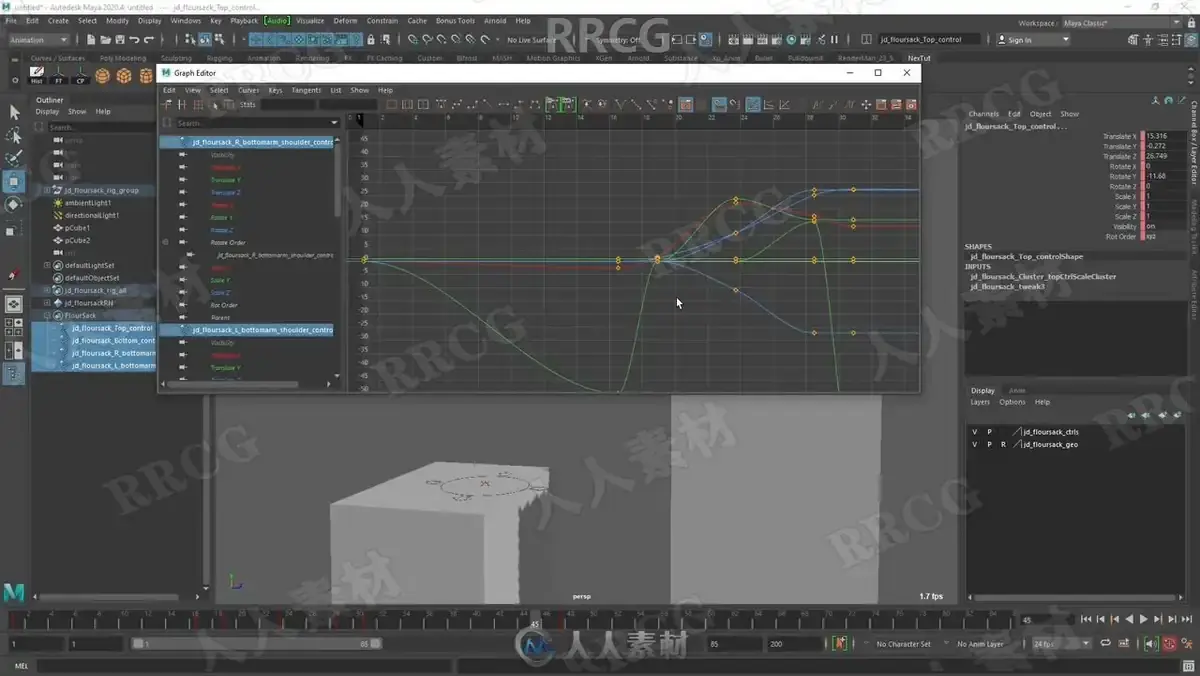Toggle P playback of jd_floursack_geo layer
1200x676 pixels.
coord(989,444)
